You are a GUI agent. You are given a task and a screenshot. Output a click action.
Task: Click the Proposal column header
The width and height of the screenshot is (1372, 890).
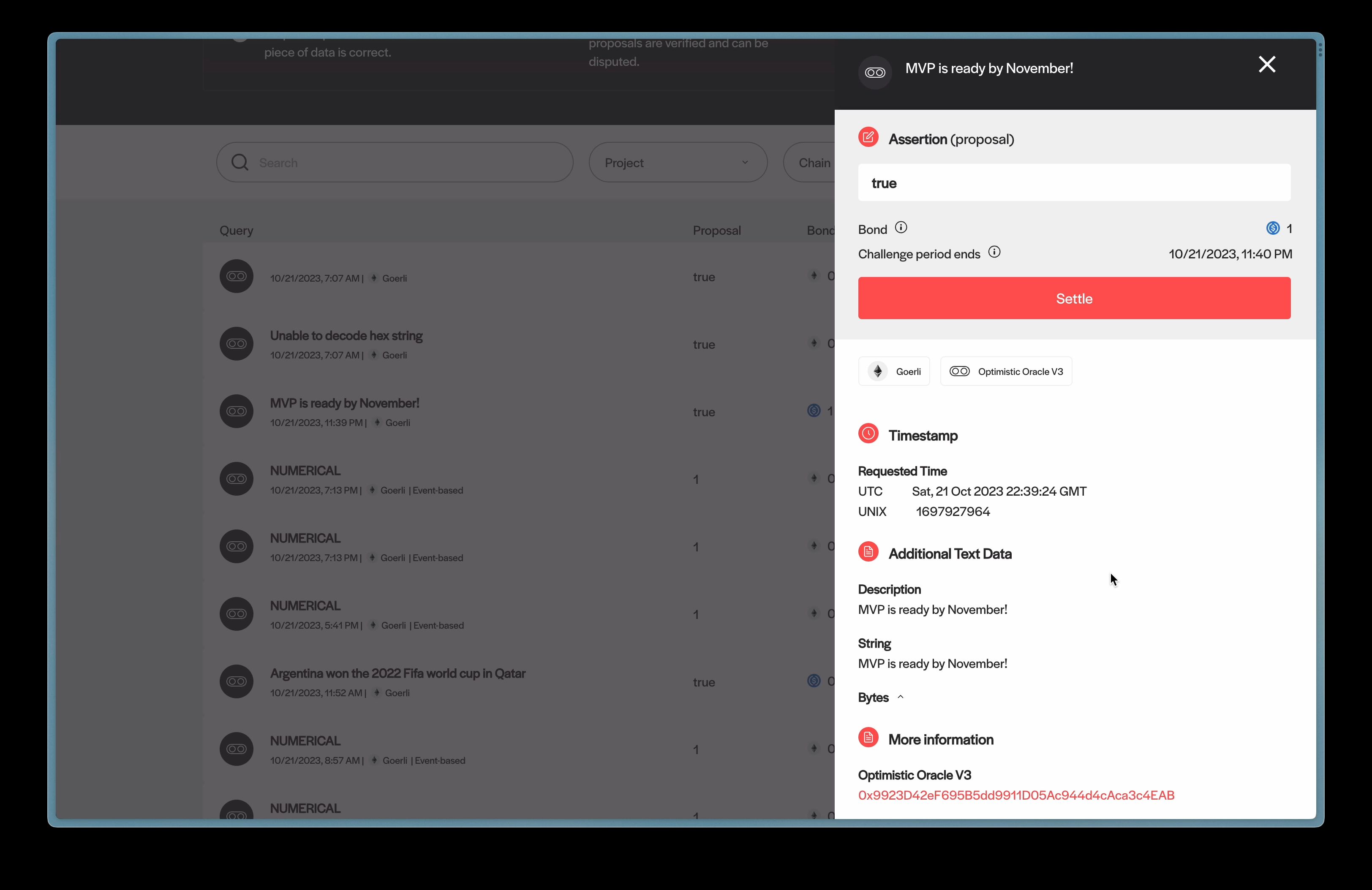click(716, 231)
